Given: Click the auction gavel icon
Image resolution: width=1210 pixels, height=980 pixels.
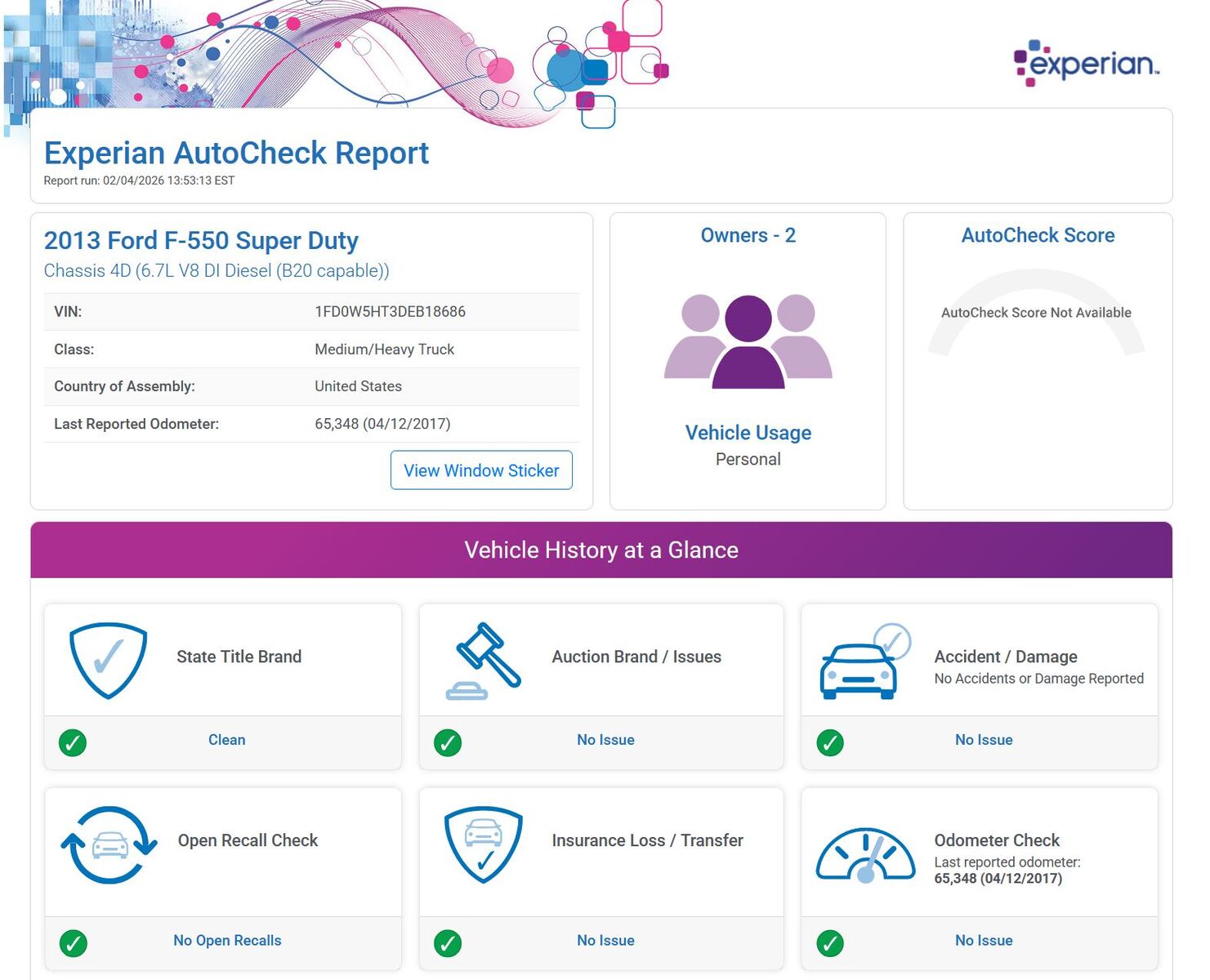Looking at the screenshot, I should coord(484,660).
